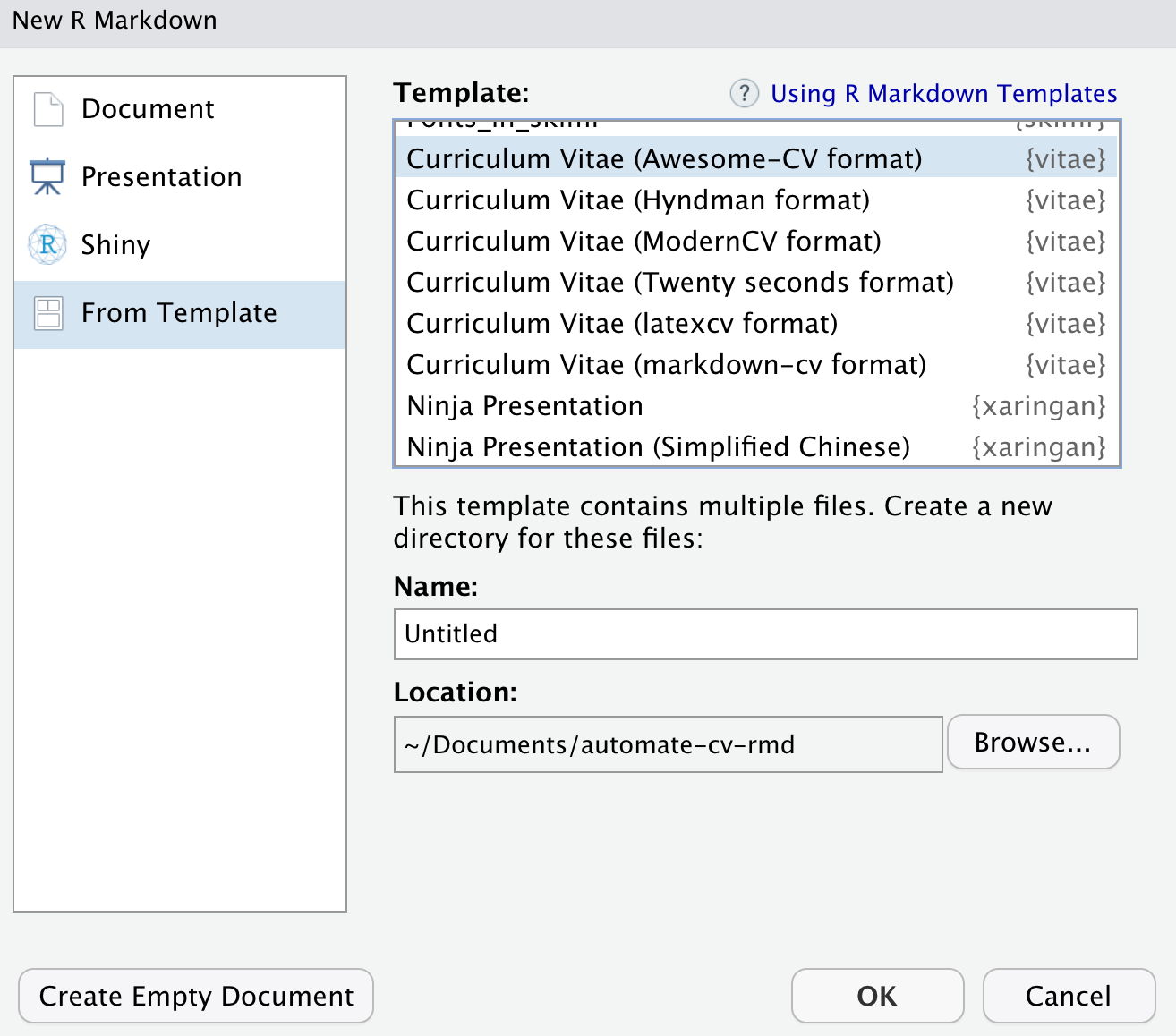Click the Name input field
The image size is (1176, 1036).
pos(765,634)
